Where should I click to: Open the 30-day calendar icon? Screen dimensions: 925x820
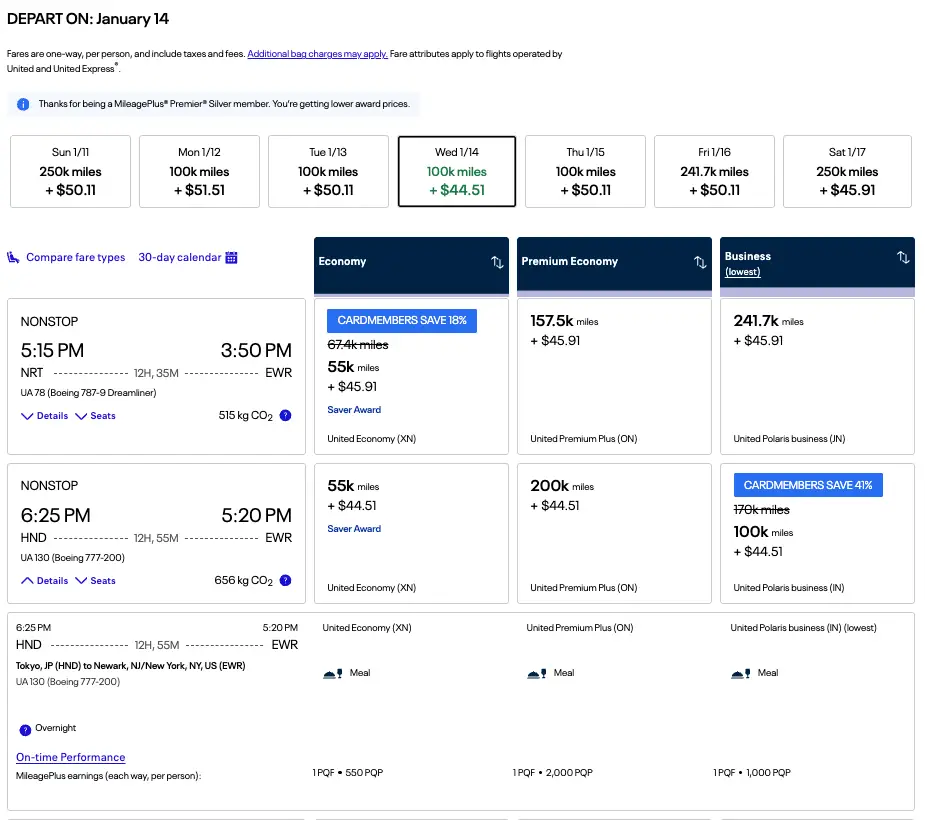pos(231,258)
